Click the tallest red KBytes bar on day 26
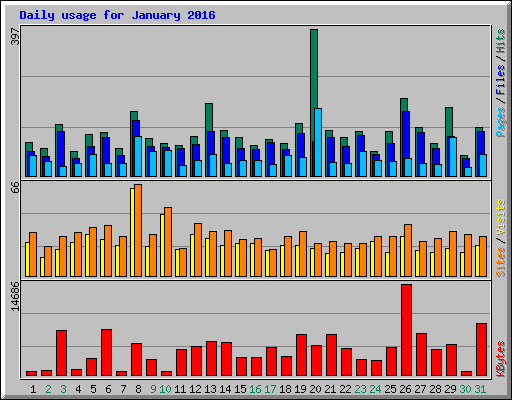Viewport: 512px width, 400px height. [x=406, y=330]
